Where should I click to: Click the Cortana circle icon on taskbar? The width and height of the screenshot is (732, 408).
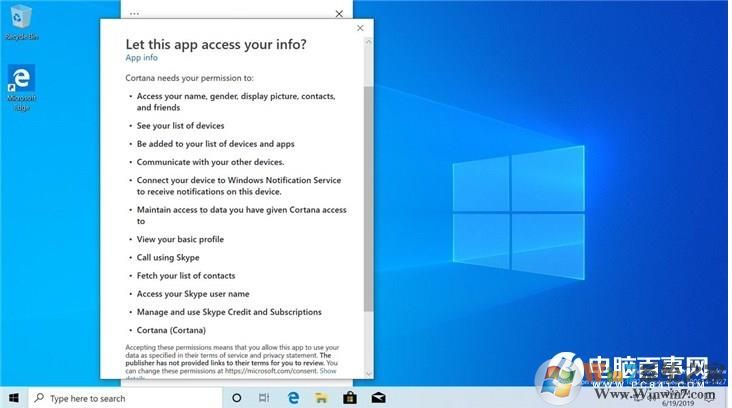[x=237, y=398]
